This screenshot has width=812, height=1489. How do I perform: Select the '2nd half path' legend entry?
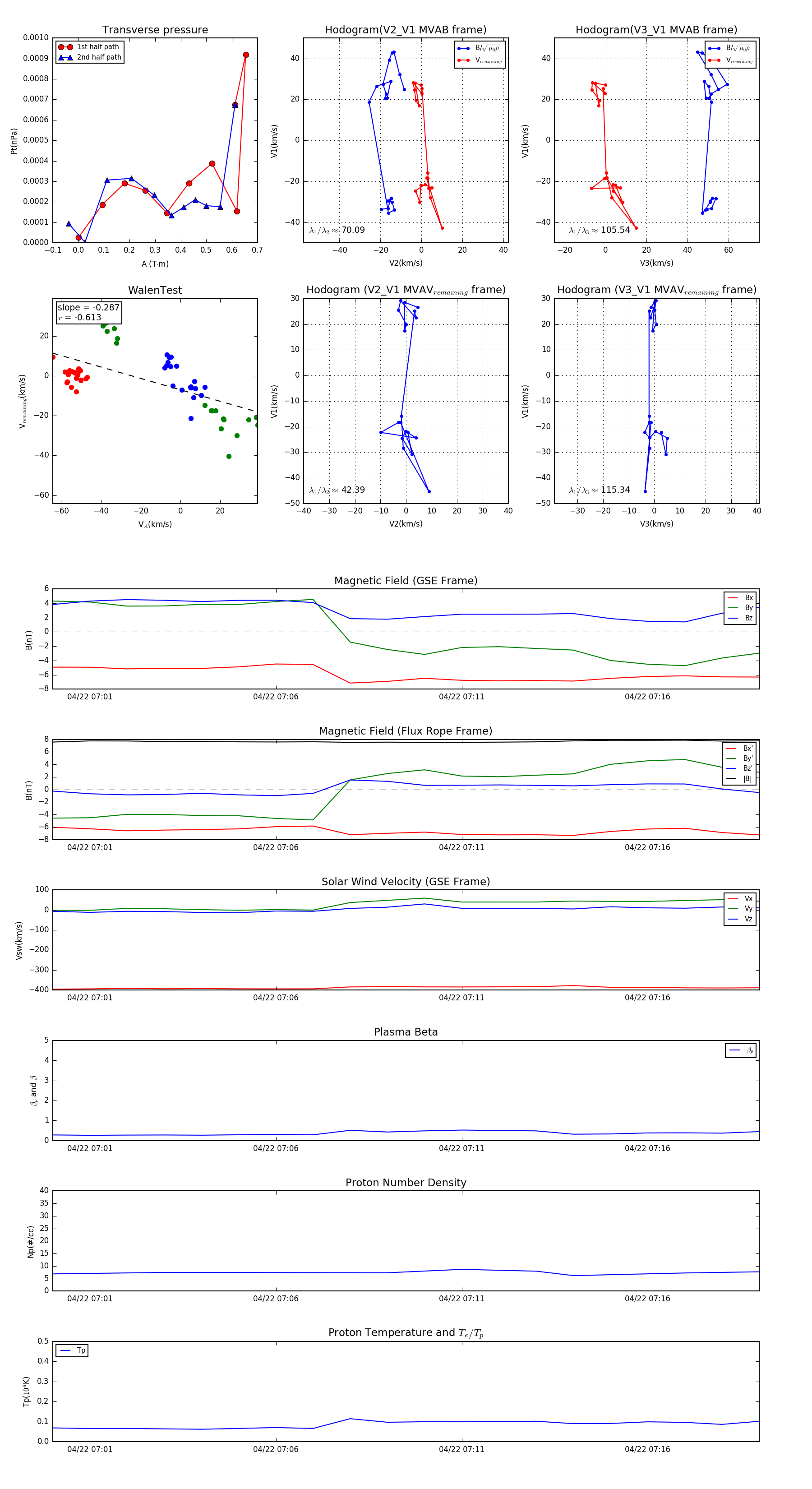pos(90,57)
